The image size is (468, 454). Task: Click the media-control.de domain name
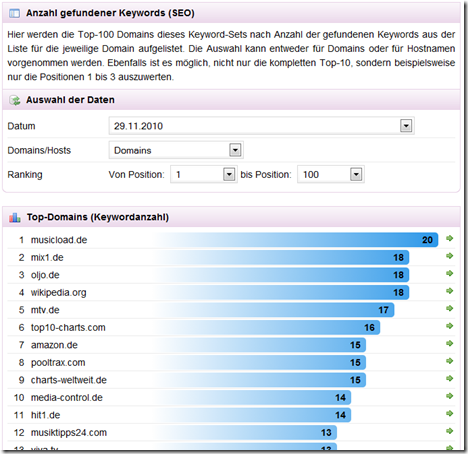[x=67, y=398]
